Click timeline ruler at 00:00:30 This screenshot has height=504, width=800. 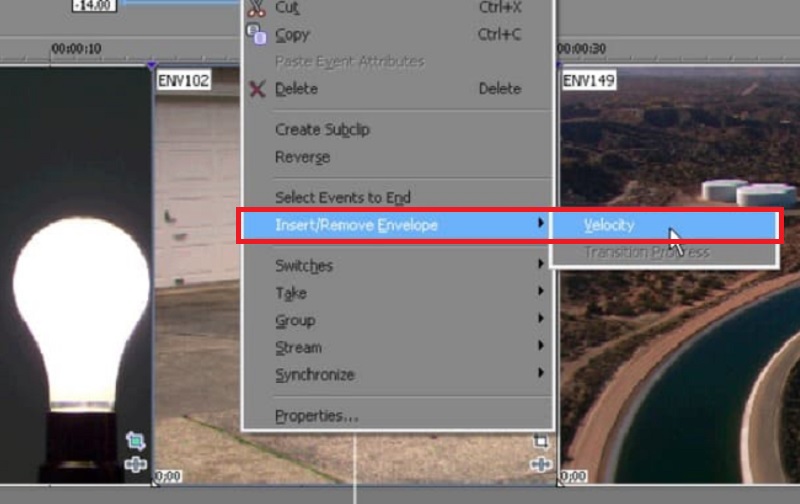coord(581,49)
